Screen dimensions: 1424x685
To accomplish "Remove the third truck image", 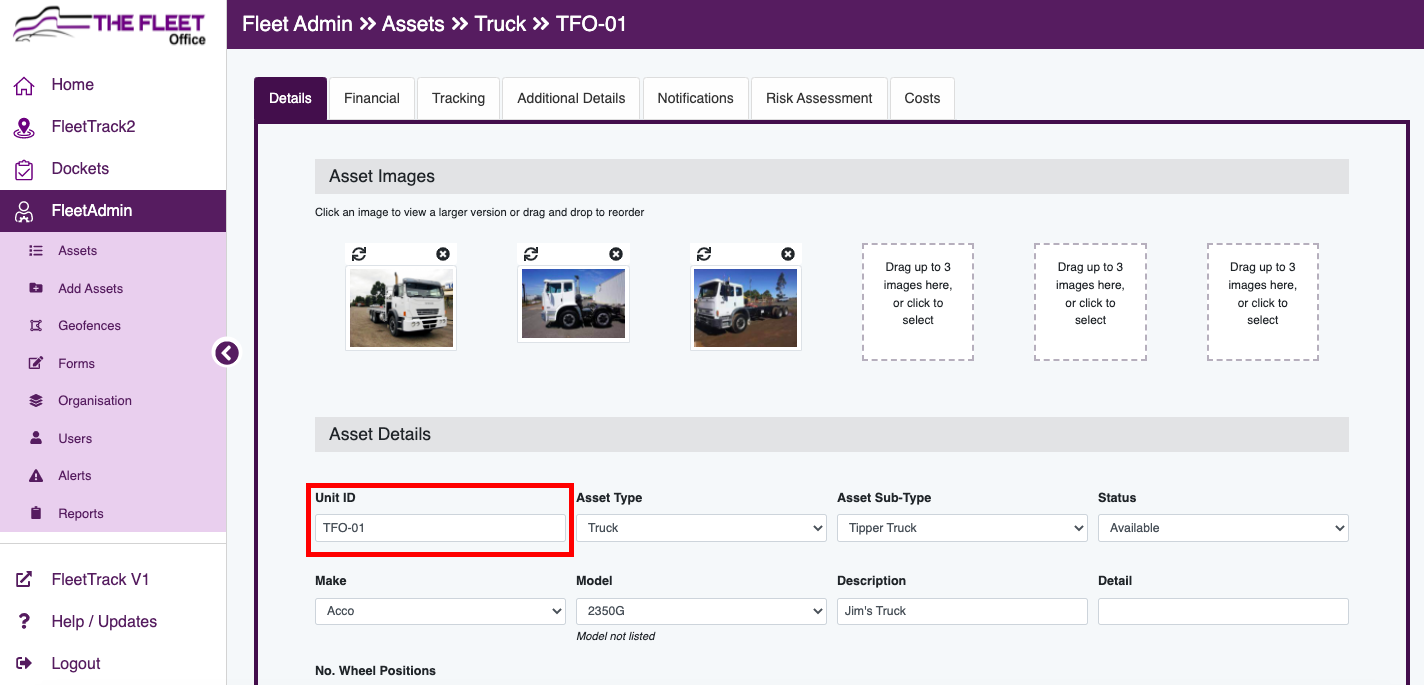I will (x=788, y=254).
